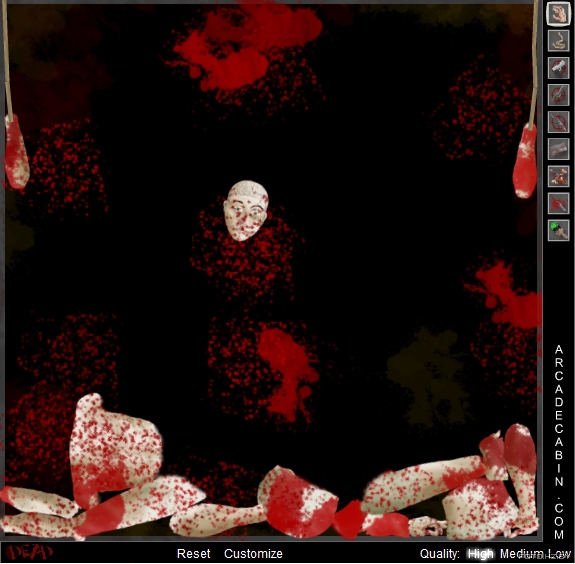575x564 pixels.
Task: Choose the pistol weapon icon
Action: [558, 68]
